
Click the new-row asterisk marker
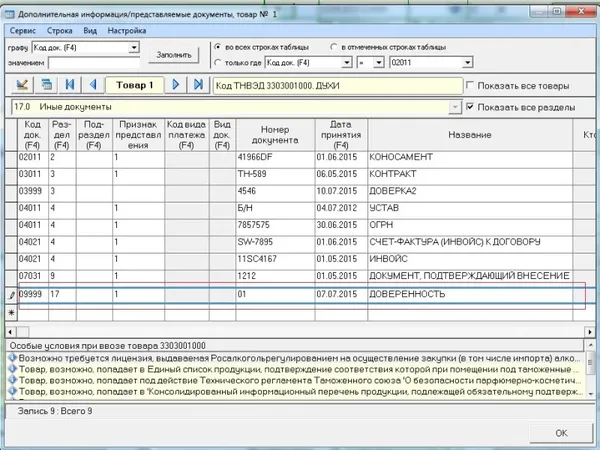click(11, 313)
